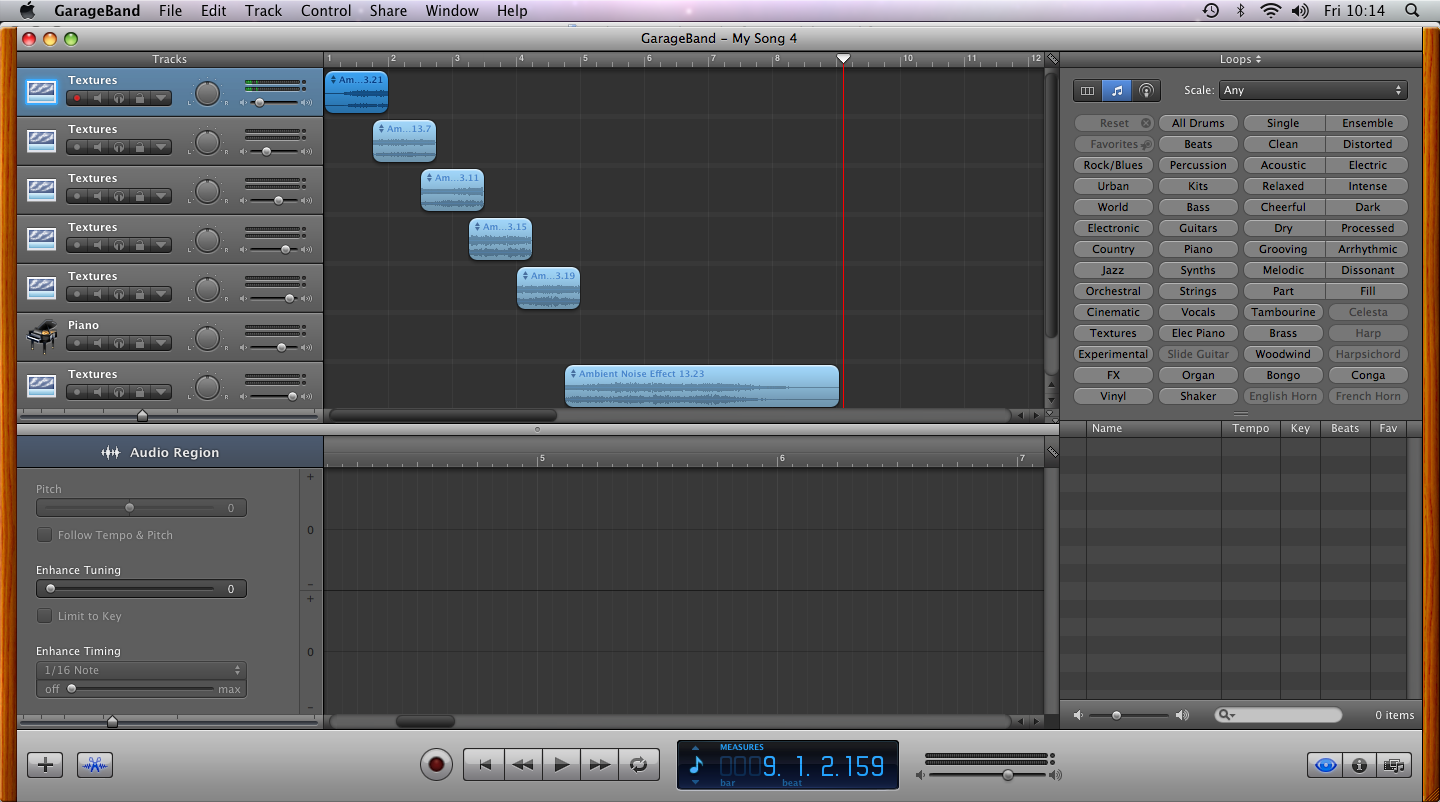Open the editor grid ruler button
This screenshot has height=802, width=1440.
click(x=1052, y=452)
